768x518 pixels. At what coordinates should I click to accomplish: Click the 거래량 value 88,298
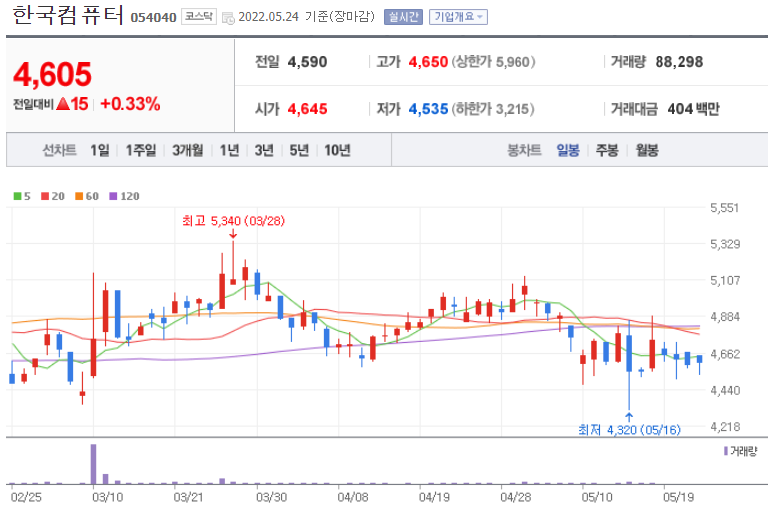click(x=679, y=62)
